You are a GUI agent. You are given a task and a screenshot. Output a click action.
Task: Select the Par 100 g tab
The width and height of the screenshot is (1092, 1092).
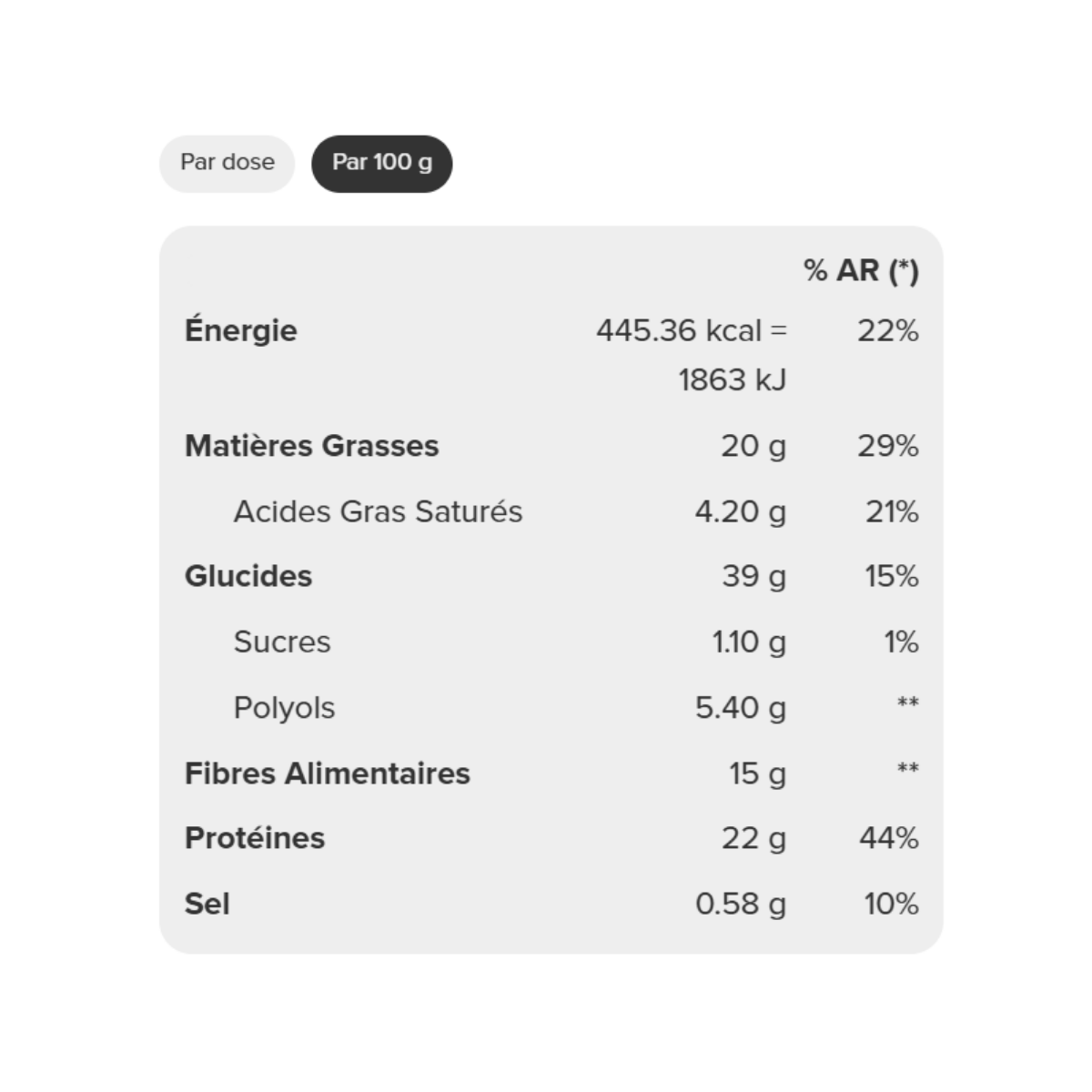click(381, 164)
